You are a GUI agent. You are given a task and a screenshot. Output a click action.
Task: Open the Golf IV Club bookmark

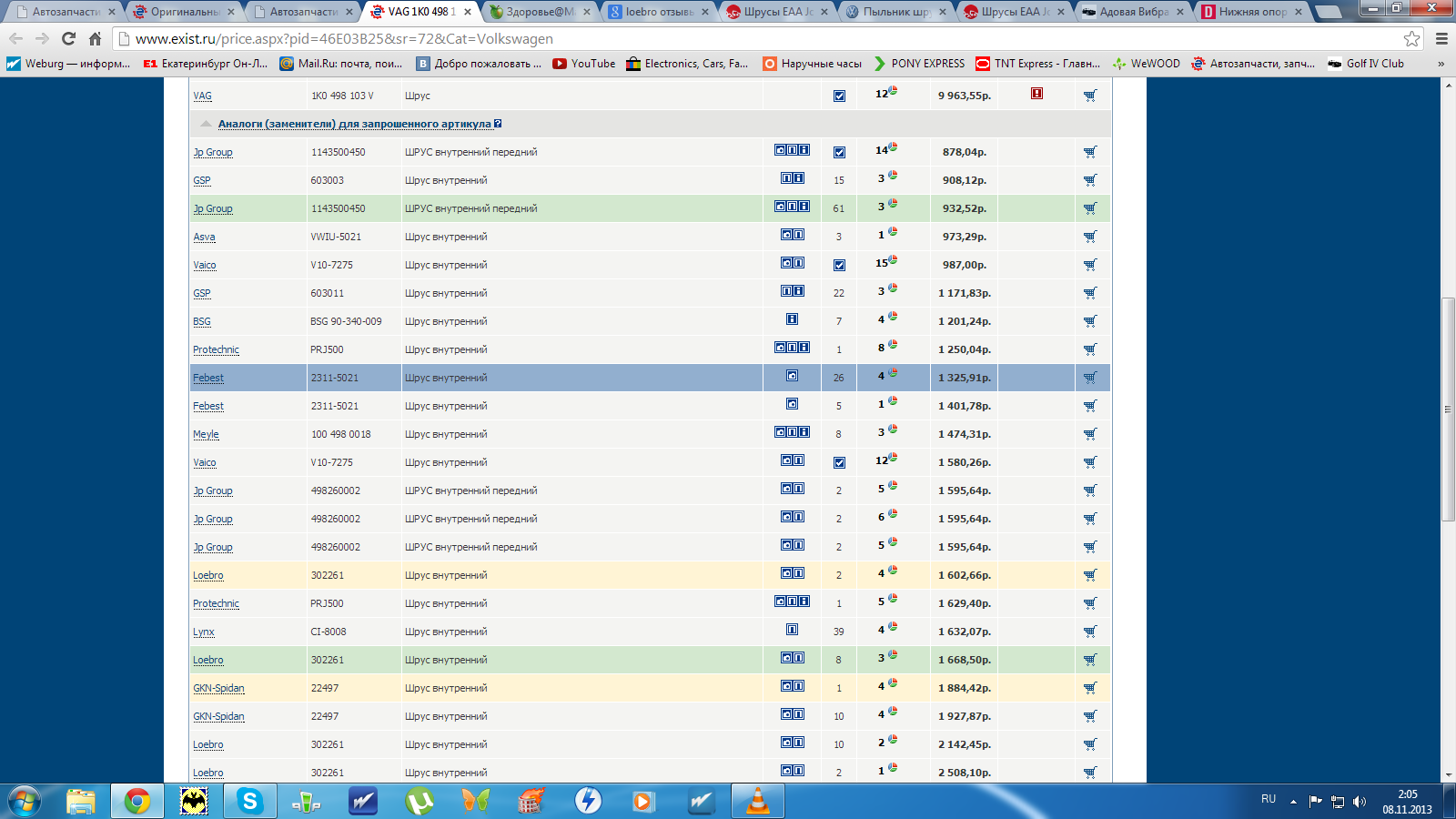coord(1366,64)
